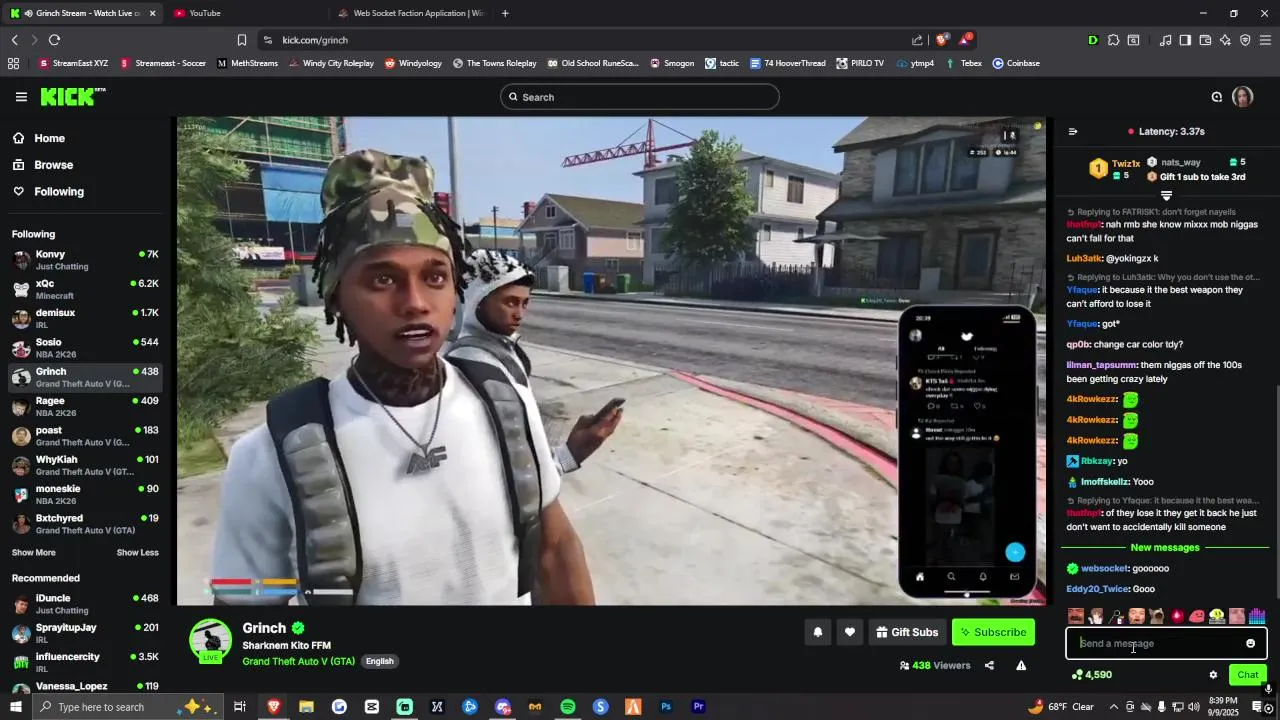Open Premiere Pro from the taskbar

[x=699, y=707]
